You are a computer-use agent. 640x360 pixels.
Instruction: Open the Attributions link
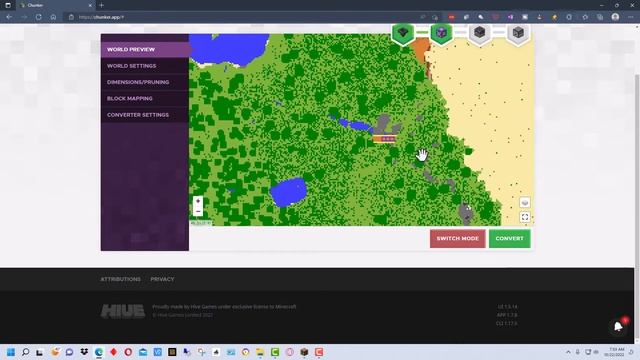(120, 279)
